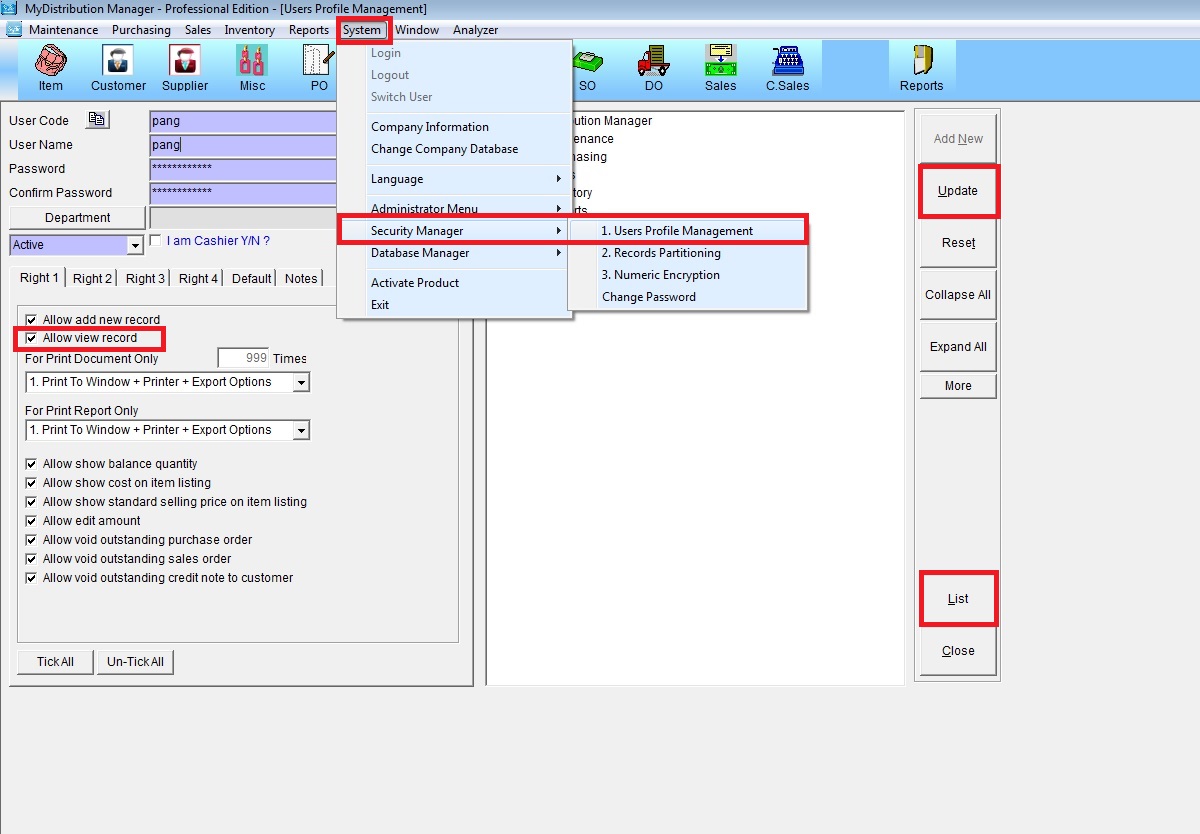Viewport: 1200px width, 834px height.
Task: Open the Item toolbar icon
Action: click(50, 68)
